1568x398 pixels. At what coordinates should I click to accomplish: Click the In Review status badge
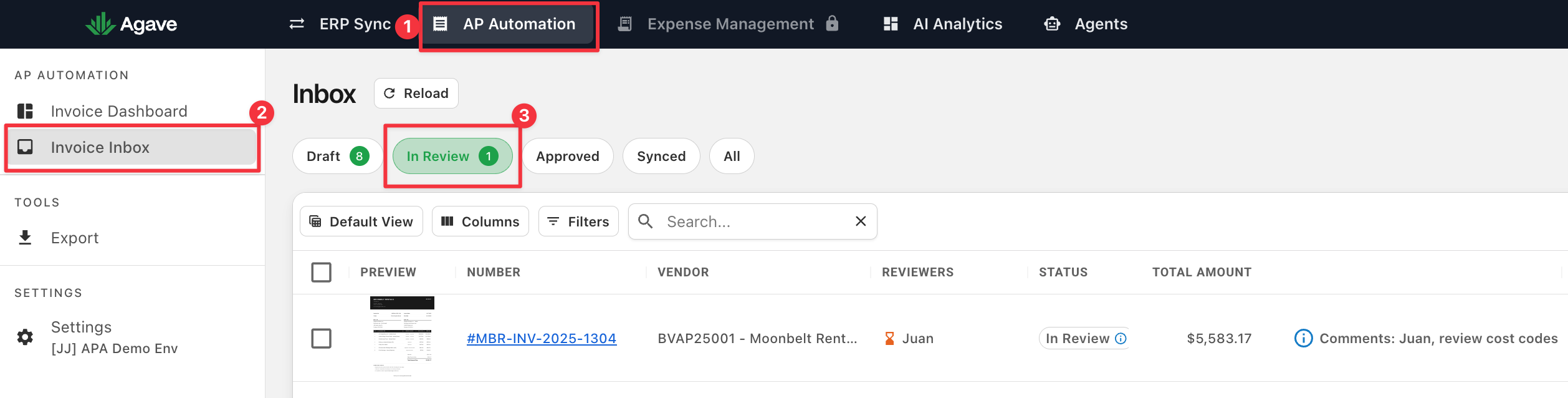point(1084,338)
